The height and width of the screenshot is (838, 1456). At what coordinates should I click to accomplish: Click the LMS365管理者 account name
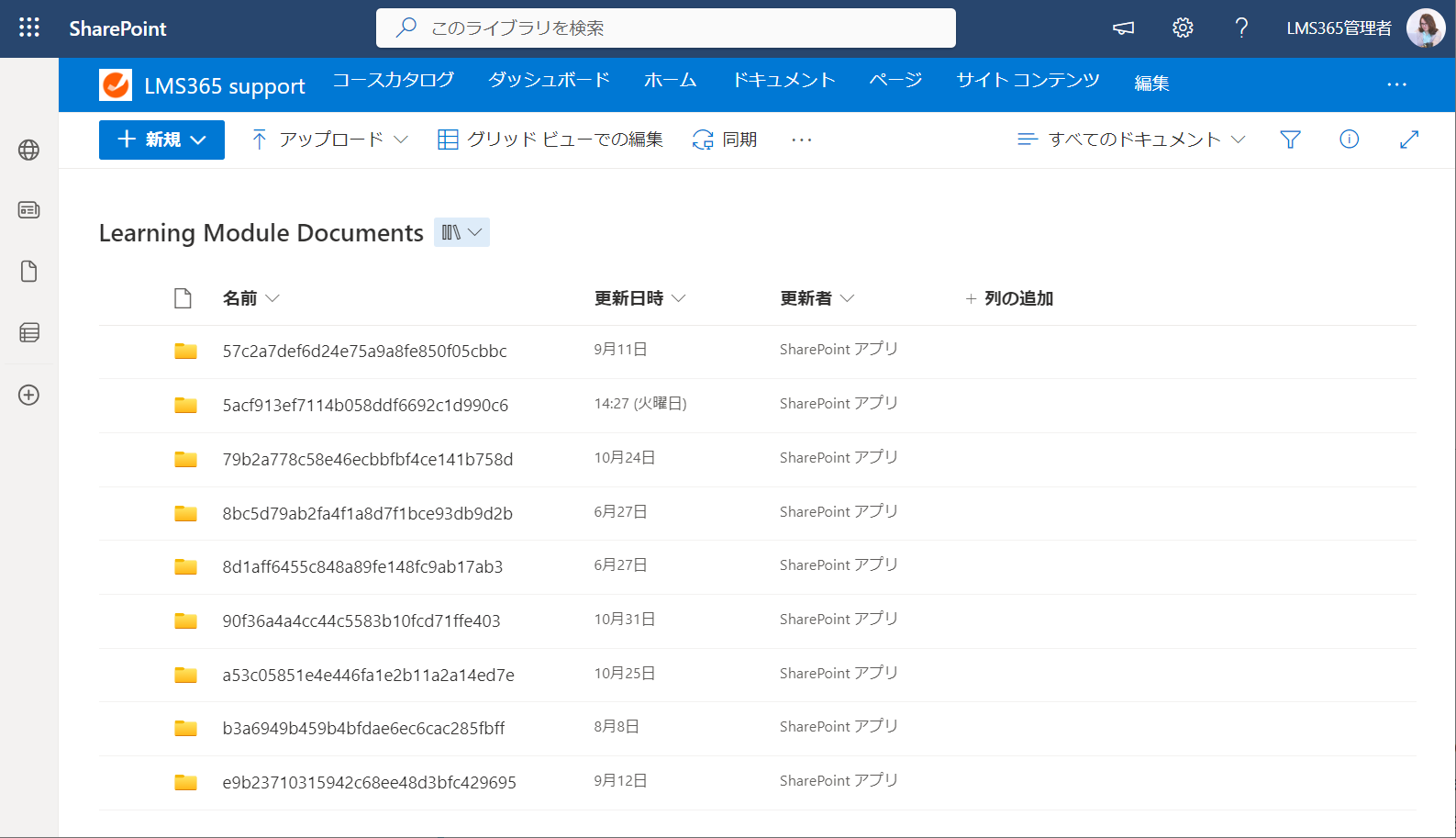[1339, 28]
